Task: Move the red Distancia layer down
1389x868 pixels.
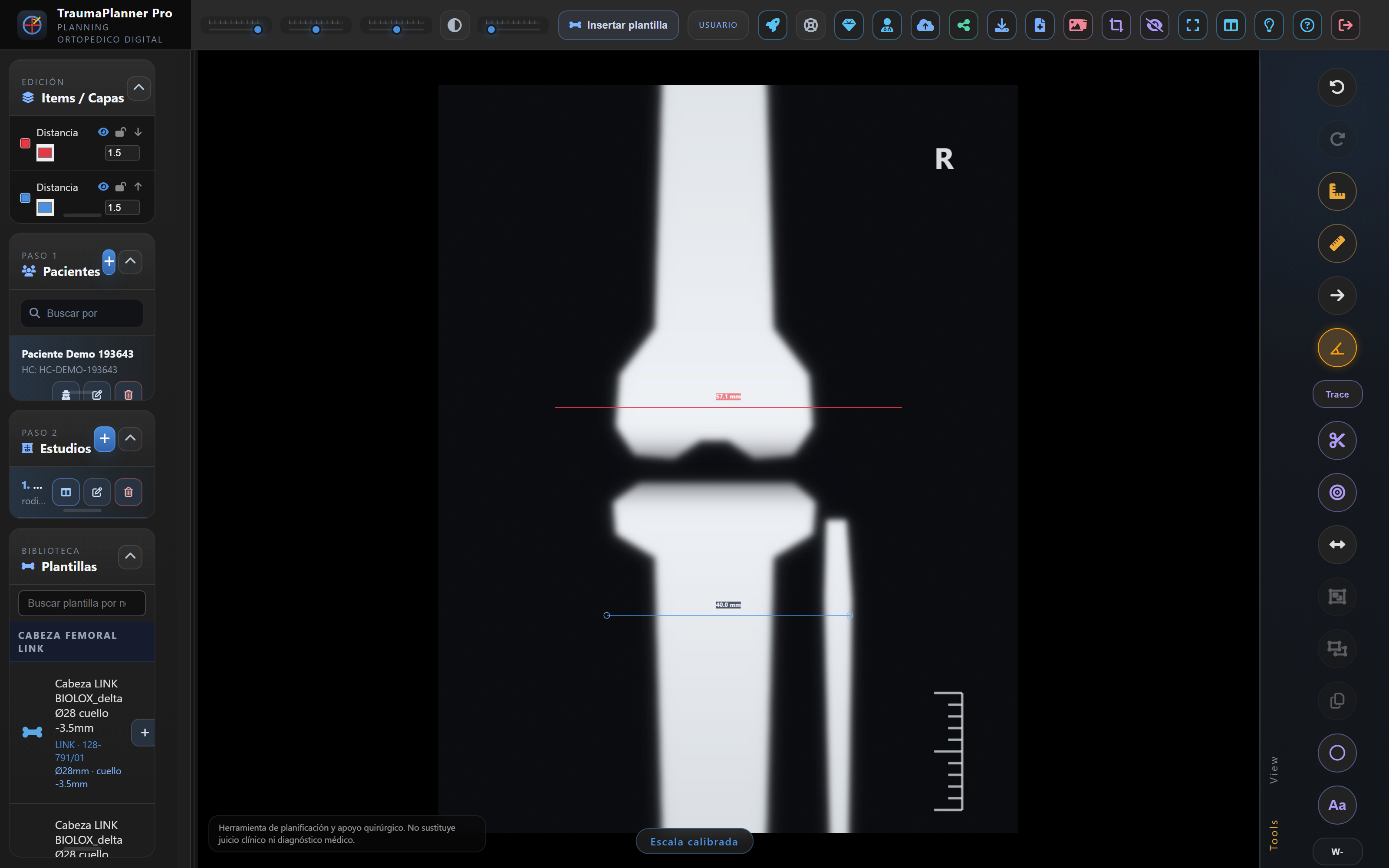Action: coord(138,132)
